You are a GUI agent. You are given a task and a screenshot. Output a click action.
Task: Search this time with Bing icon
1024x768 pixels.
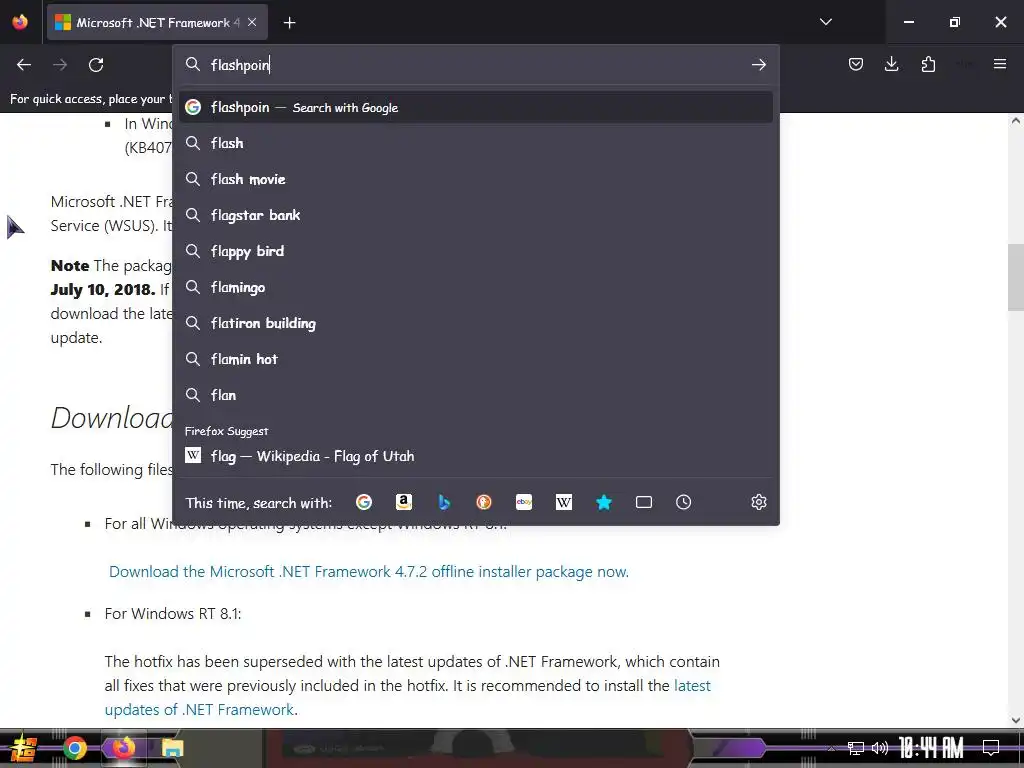pos(444,502)
